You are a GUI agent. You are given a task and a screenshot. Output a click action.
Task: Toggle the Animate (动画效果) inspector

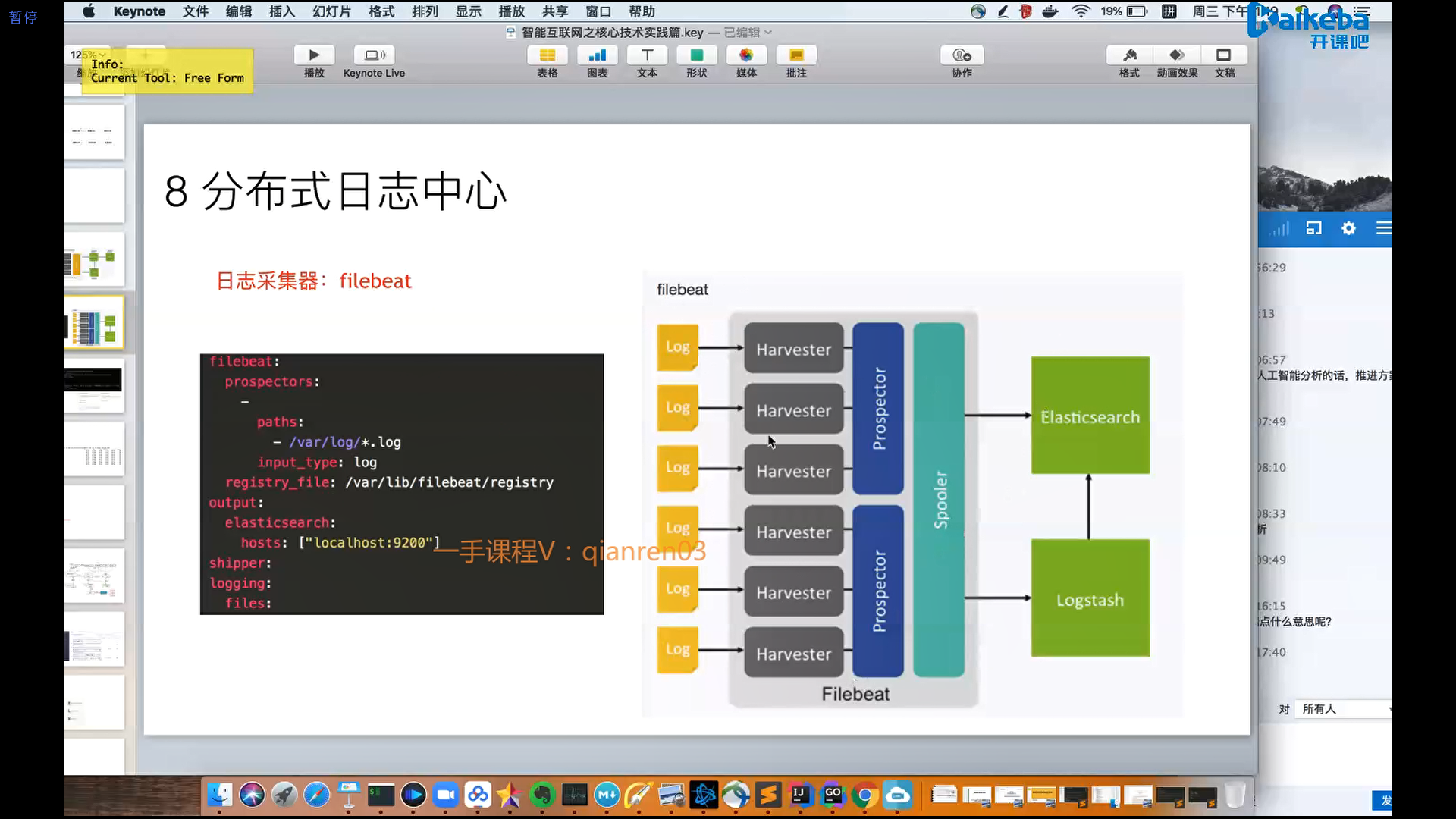pos(1177,55)
